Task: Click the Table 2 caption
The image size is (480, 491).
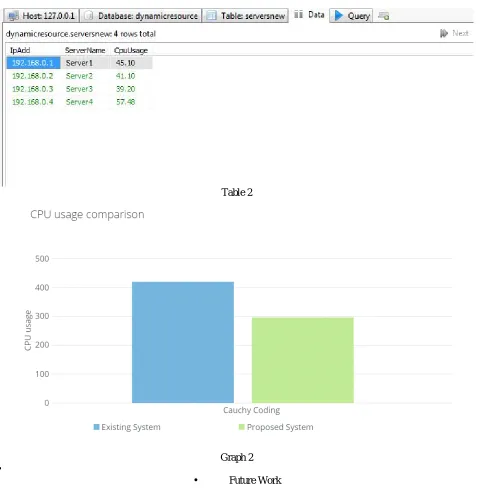Action: [x=237, y=192]
